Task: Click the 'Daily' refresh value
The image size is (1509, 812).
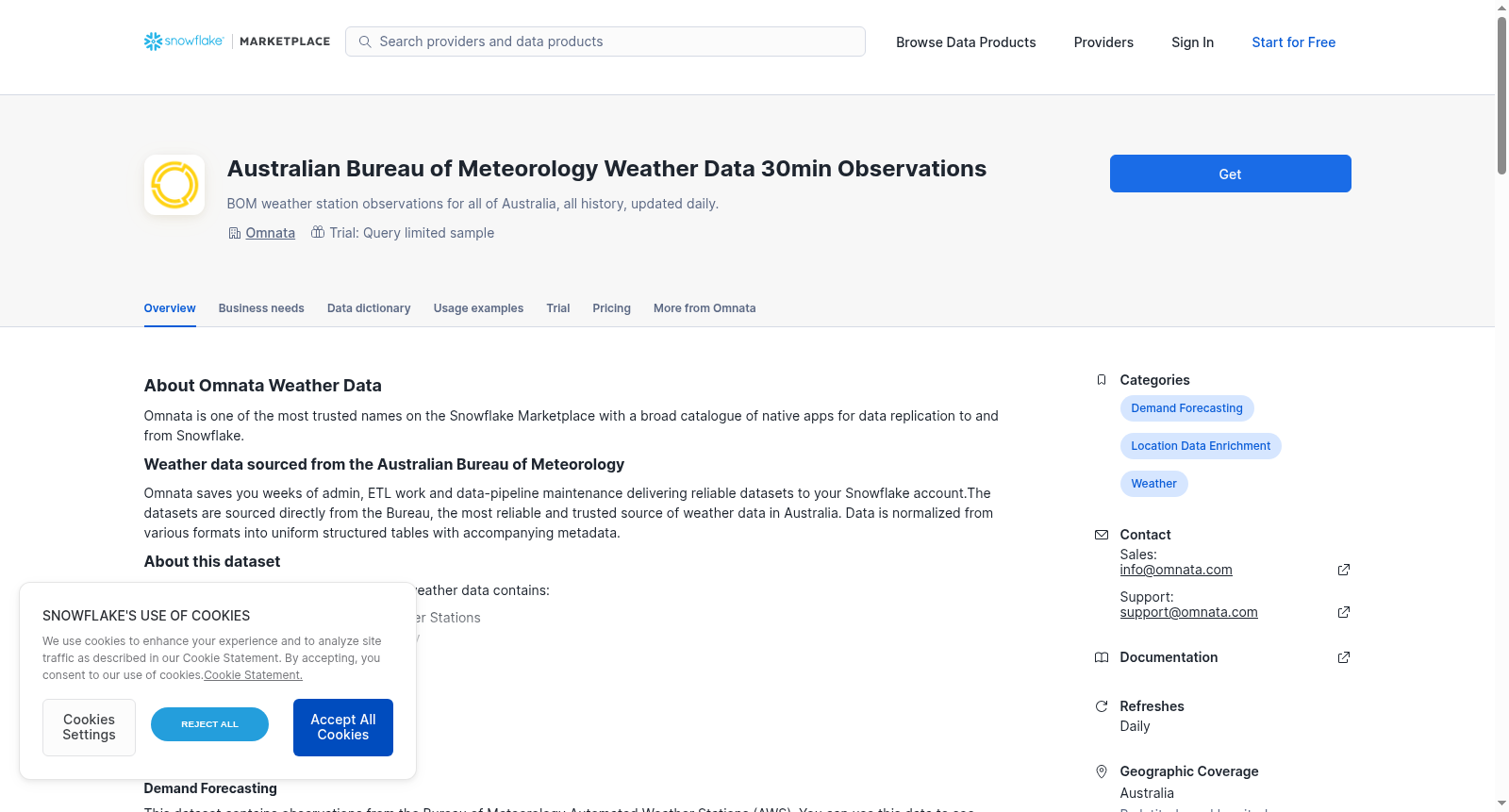Action: pos(1135,726)
